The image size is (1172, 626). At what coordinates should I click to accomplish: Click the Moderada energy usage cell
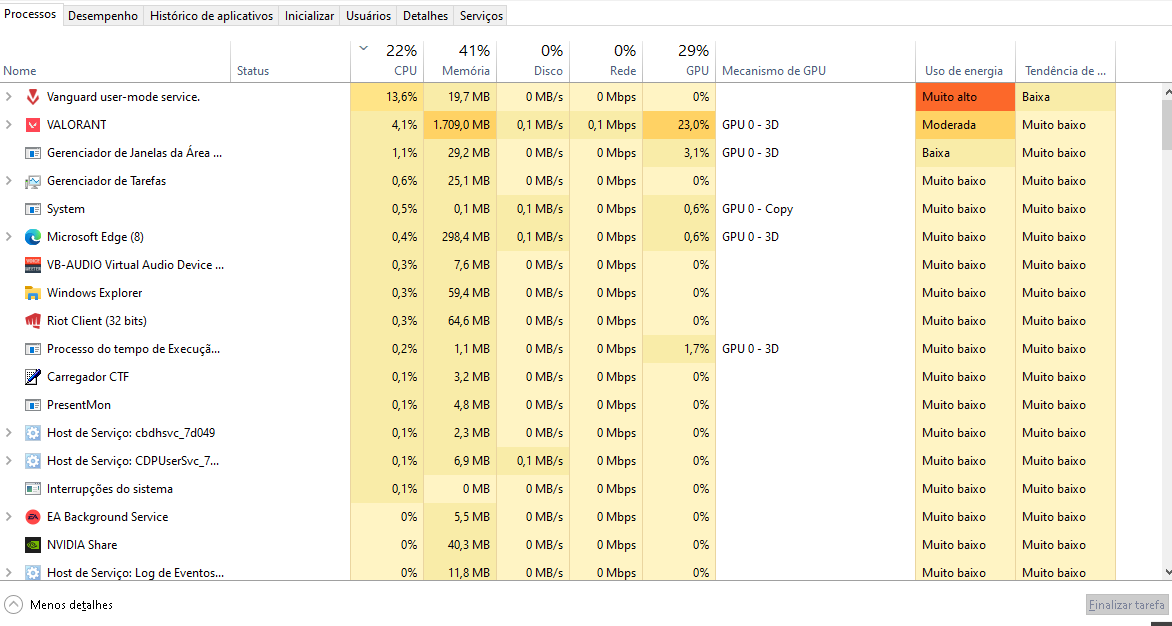pyautogui.click(x=966, y=125)
